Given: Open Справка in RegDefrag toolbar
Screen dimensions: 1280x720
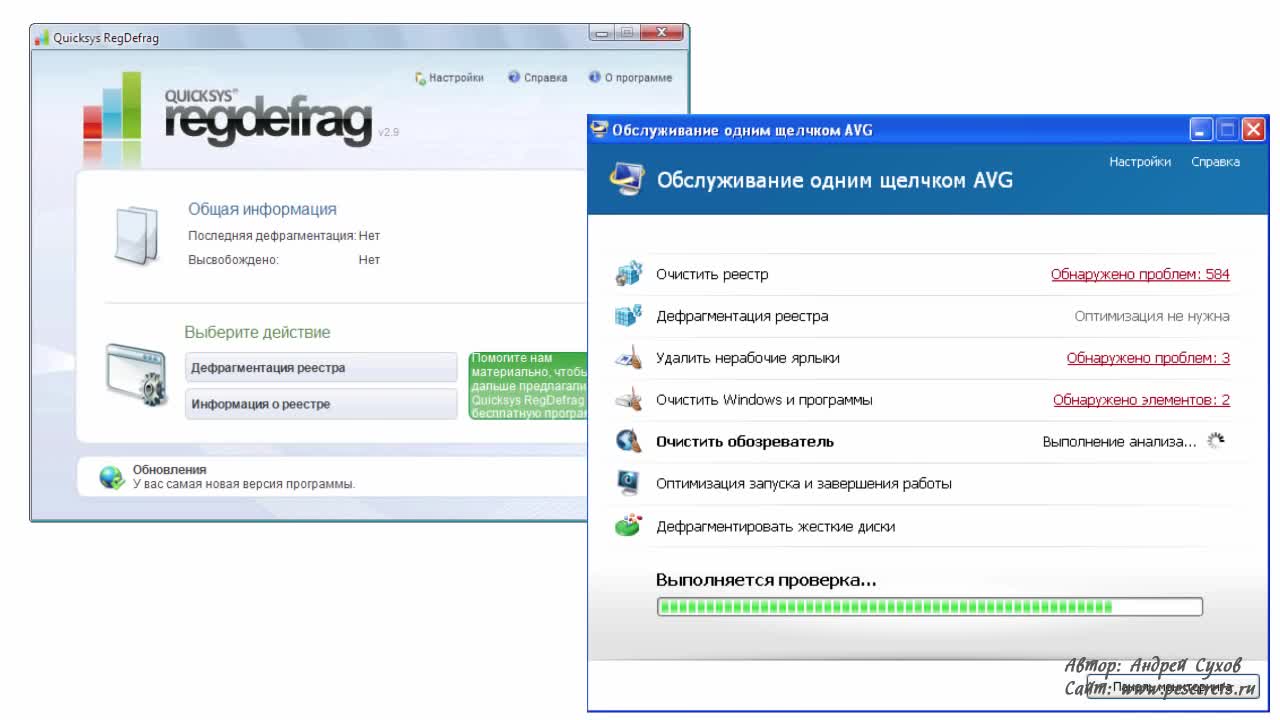Looking at the screenshot, I should [x=537, y=77].
